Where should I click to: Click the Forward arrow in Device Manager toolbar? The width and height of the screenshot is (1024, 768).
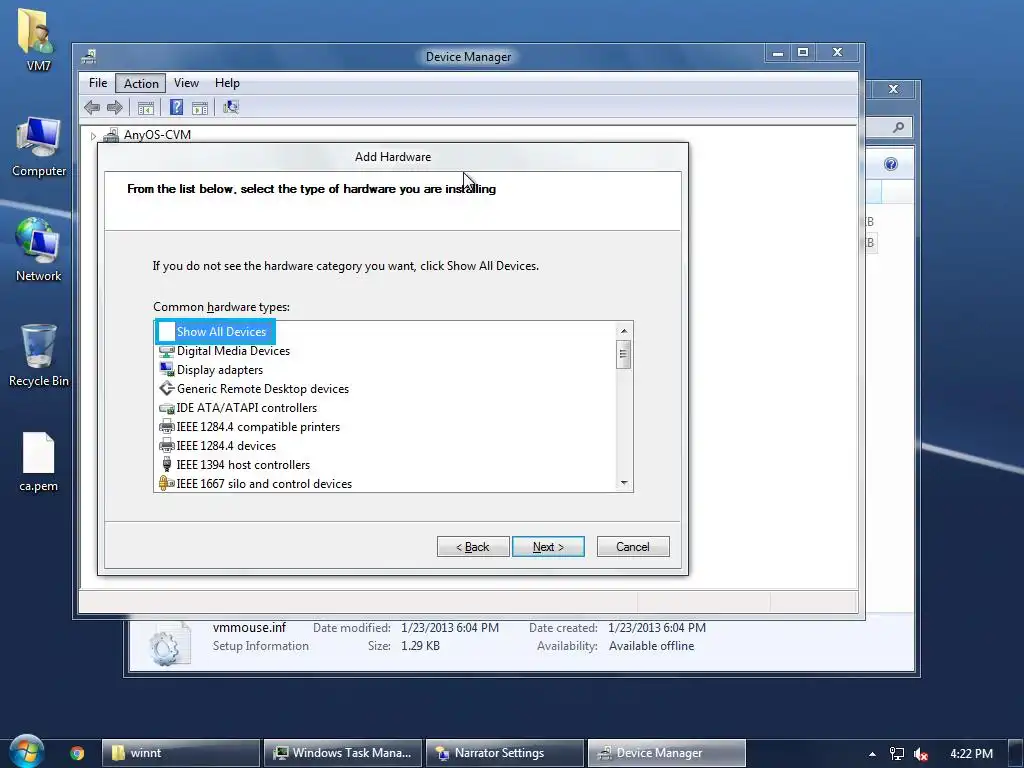point(115,107)
